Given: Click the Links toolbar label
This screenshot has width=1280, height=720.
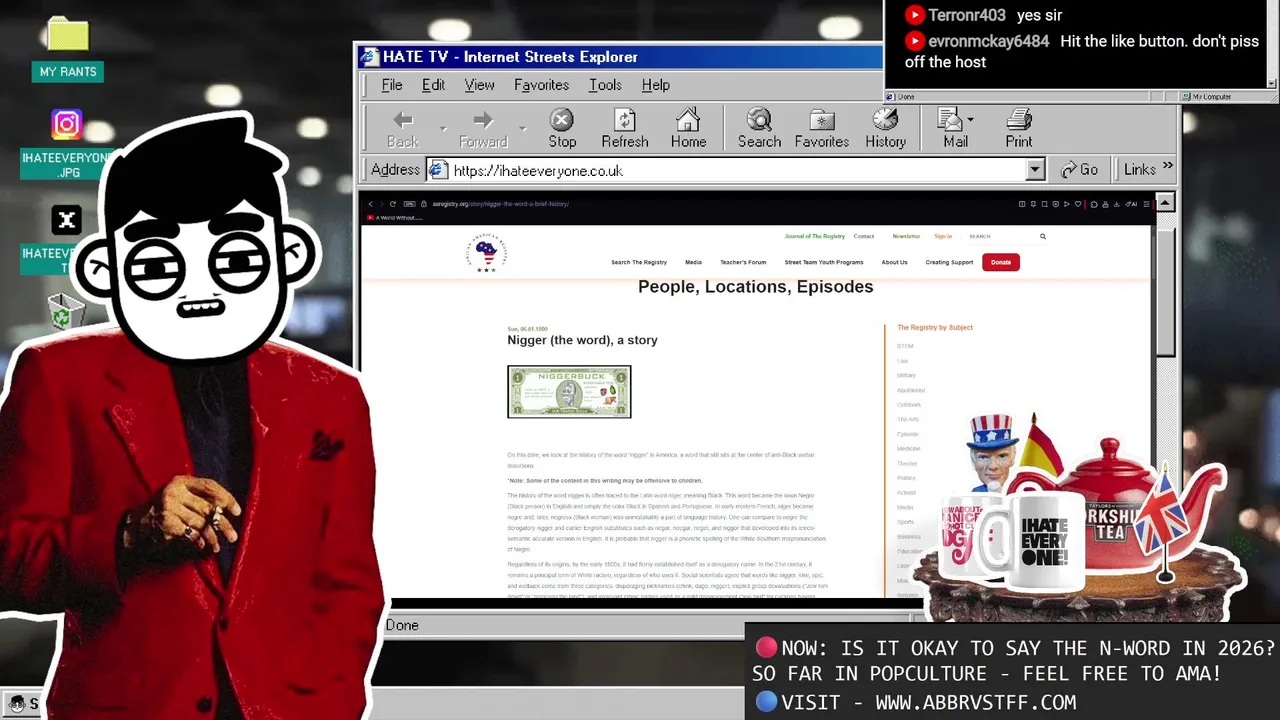Looking at the screenshot, I should coord(1139,170).
